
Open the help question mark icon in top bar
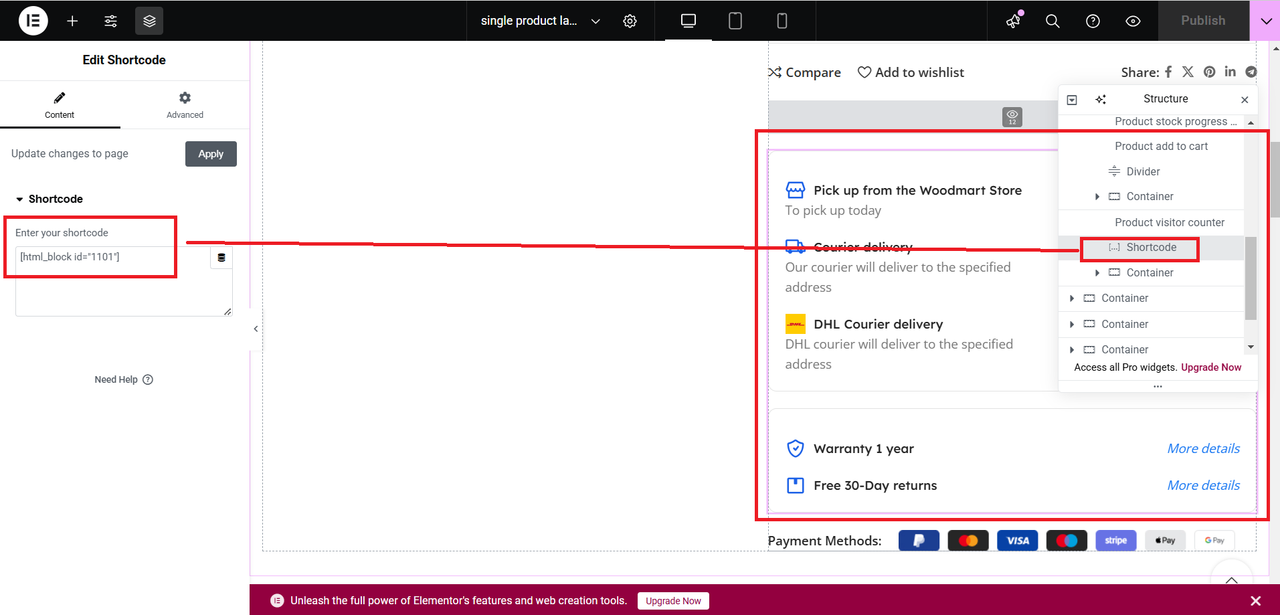tap(1093, 20)
